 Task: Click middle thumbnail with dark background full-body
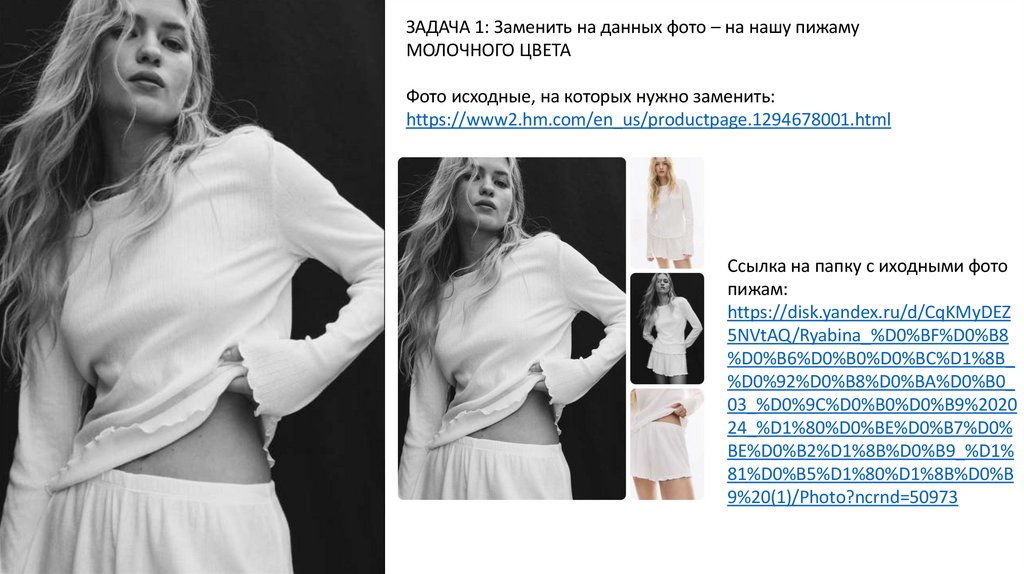667,328
